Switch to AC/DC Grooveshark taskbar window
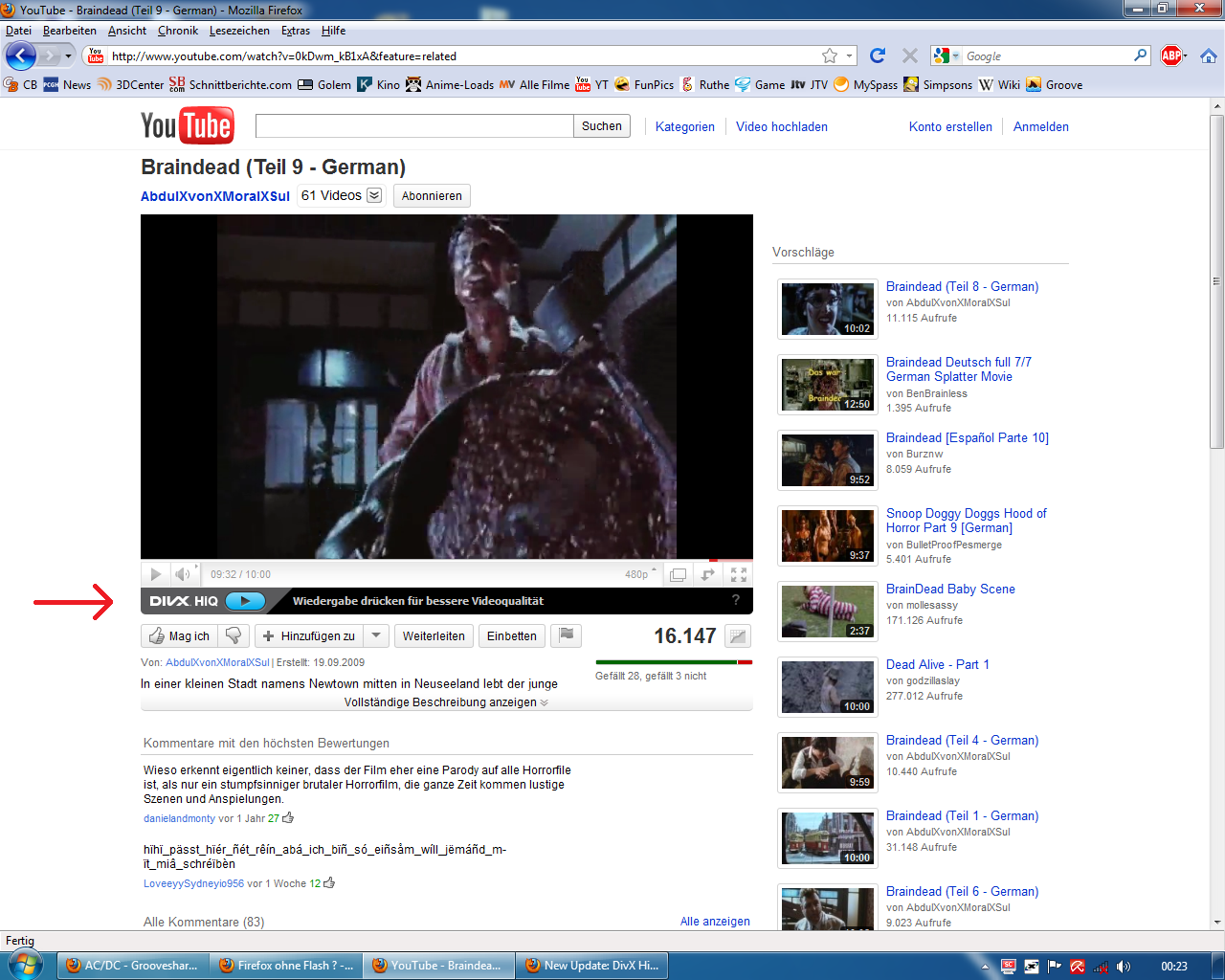This screenshot has width=1225, height=980. [132, 966]
